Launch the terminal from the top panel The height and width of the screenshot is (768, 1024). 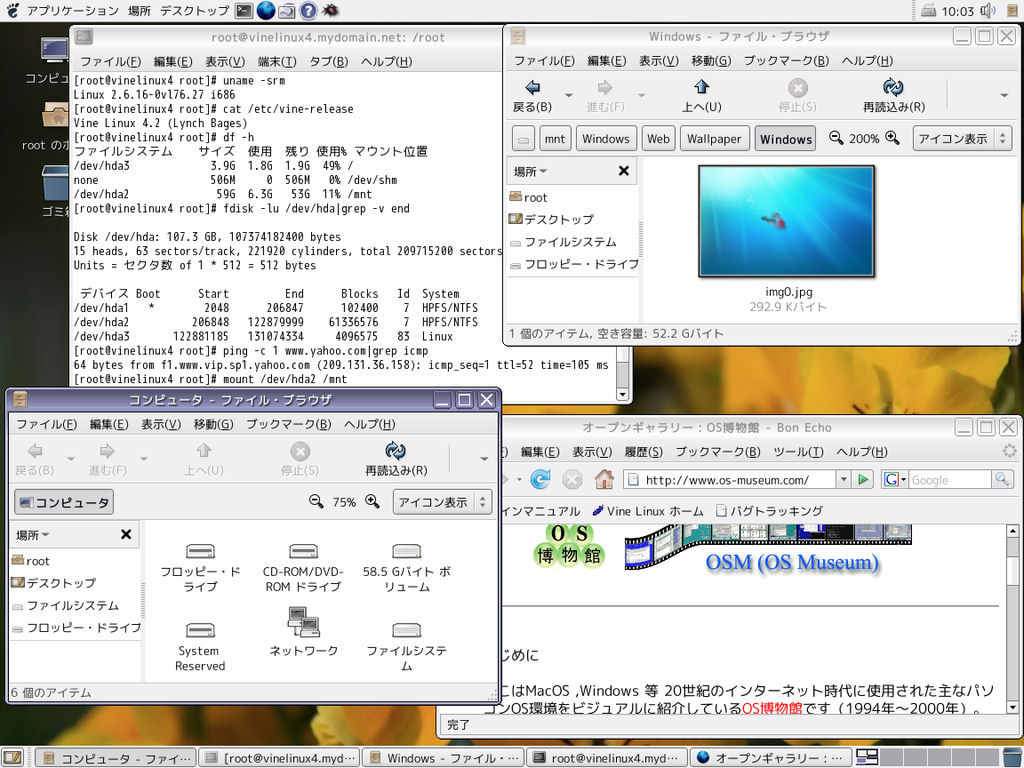tap(244, 10)
